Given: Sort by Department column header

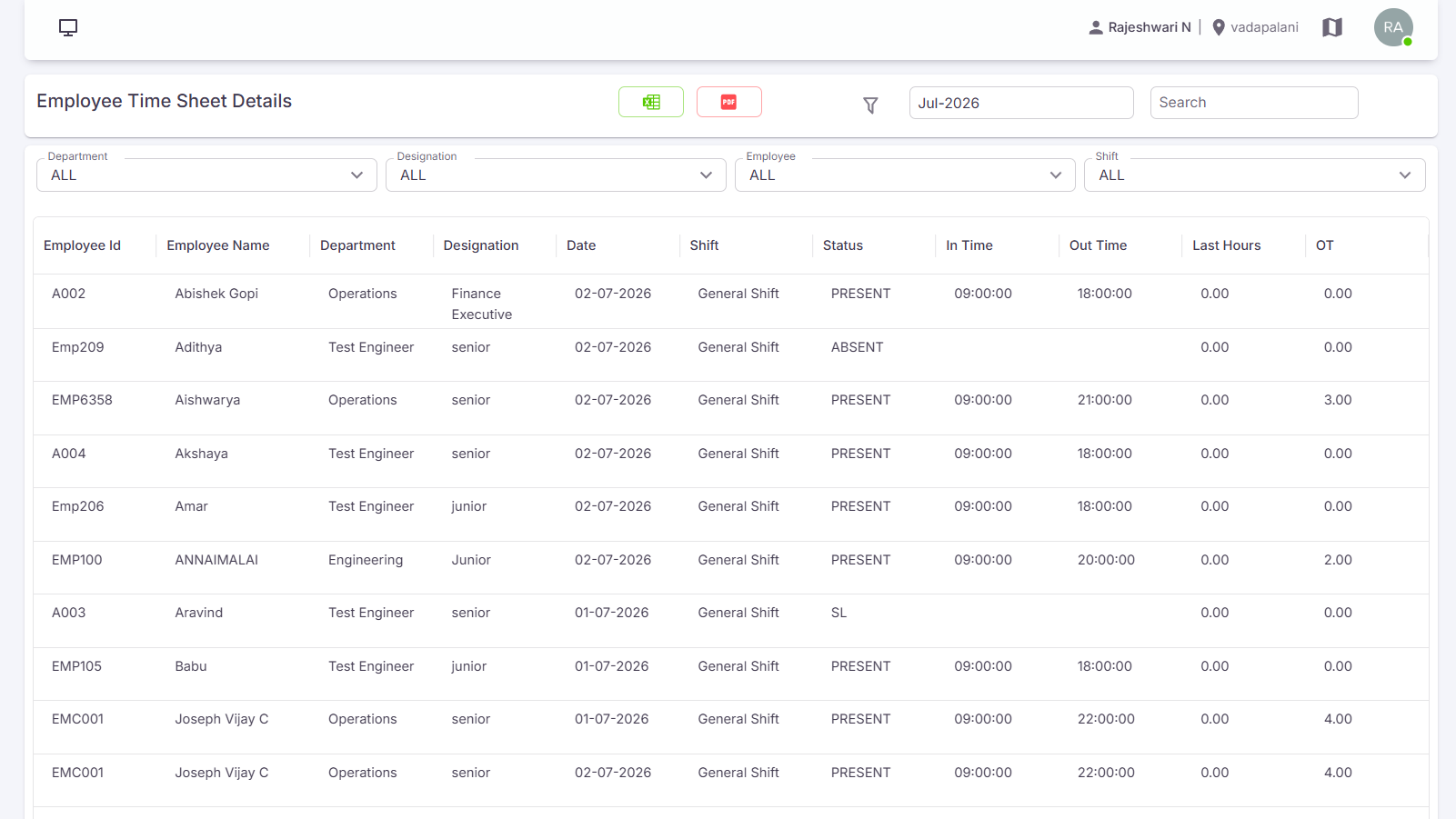Looking at the screenshot, I should point(357,245).
